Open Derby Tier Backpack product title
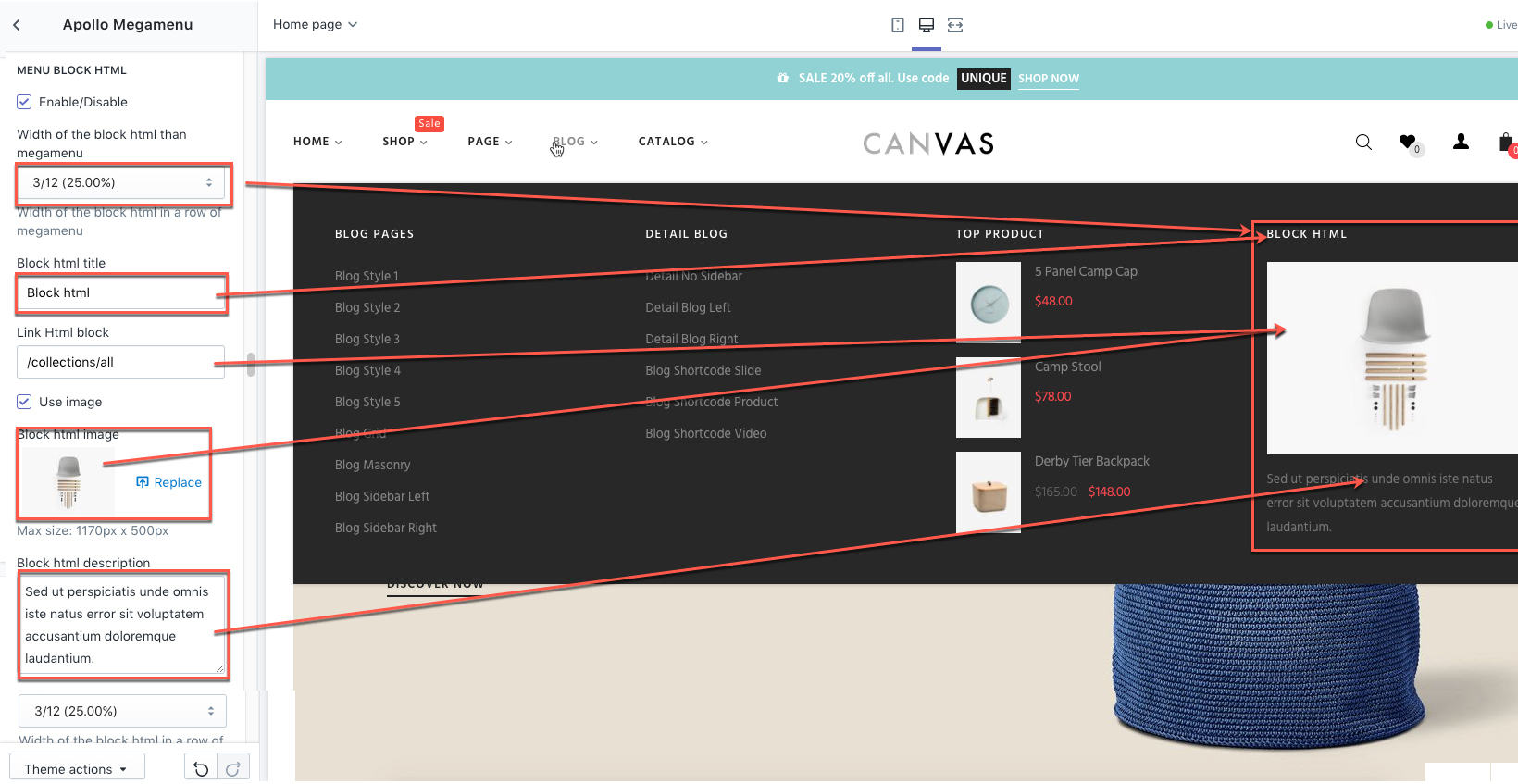The width and height of the screenshot is (1518, 784). click(1092, 461)
